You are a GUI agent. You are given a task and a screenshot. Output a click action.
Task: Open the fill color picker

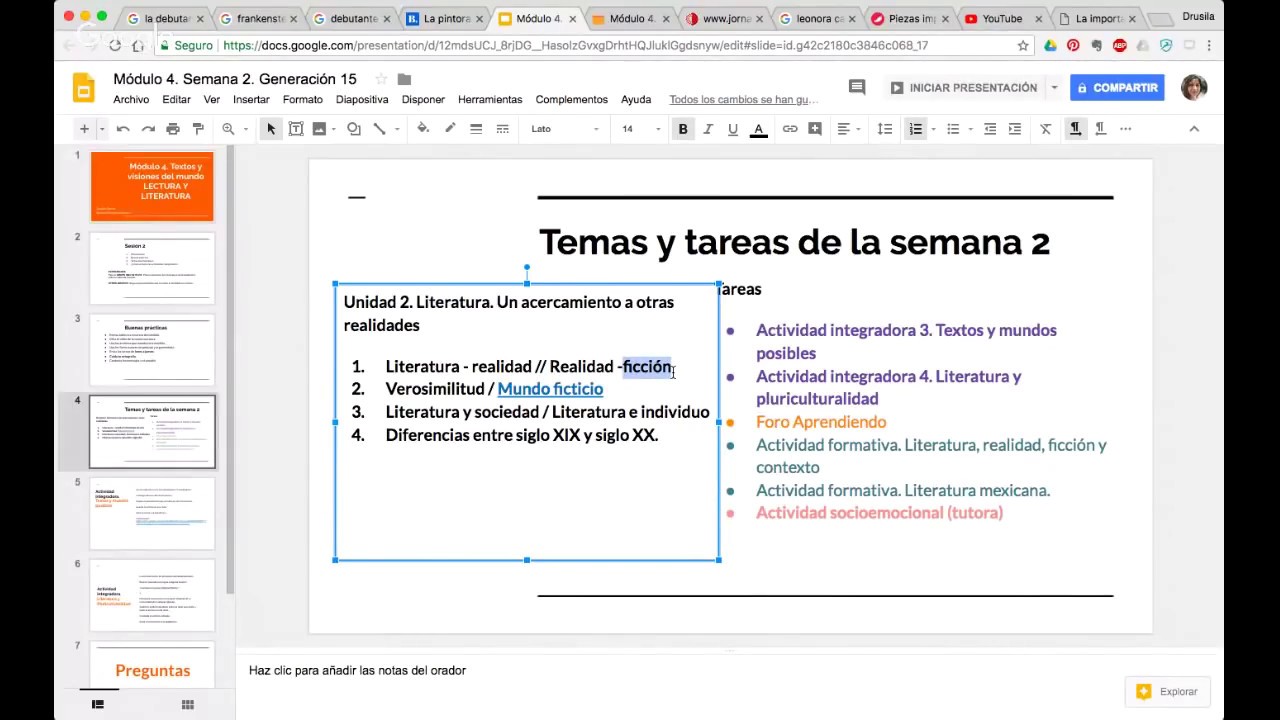[x=423, y=129]
